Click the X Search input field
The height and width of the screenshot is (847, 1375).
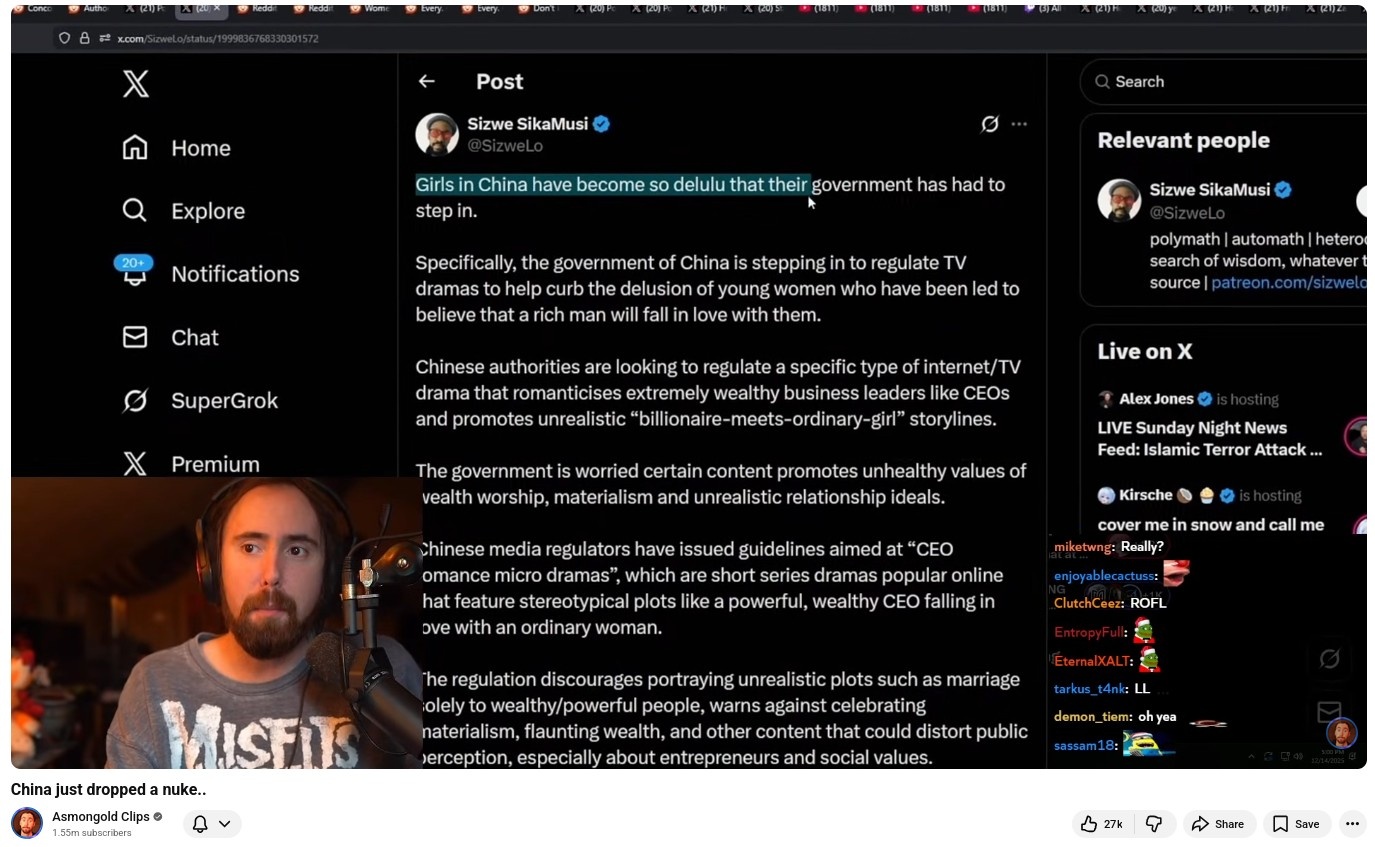[x=1225, y=82]
